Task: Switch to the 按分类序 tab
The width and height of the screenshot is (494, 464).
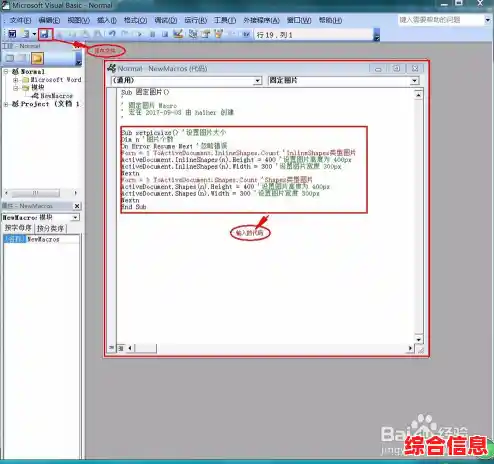Action: 50,228
